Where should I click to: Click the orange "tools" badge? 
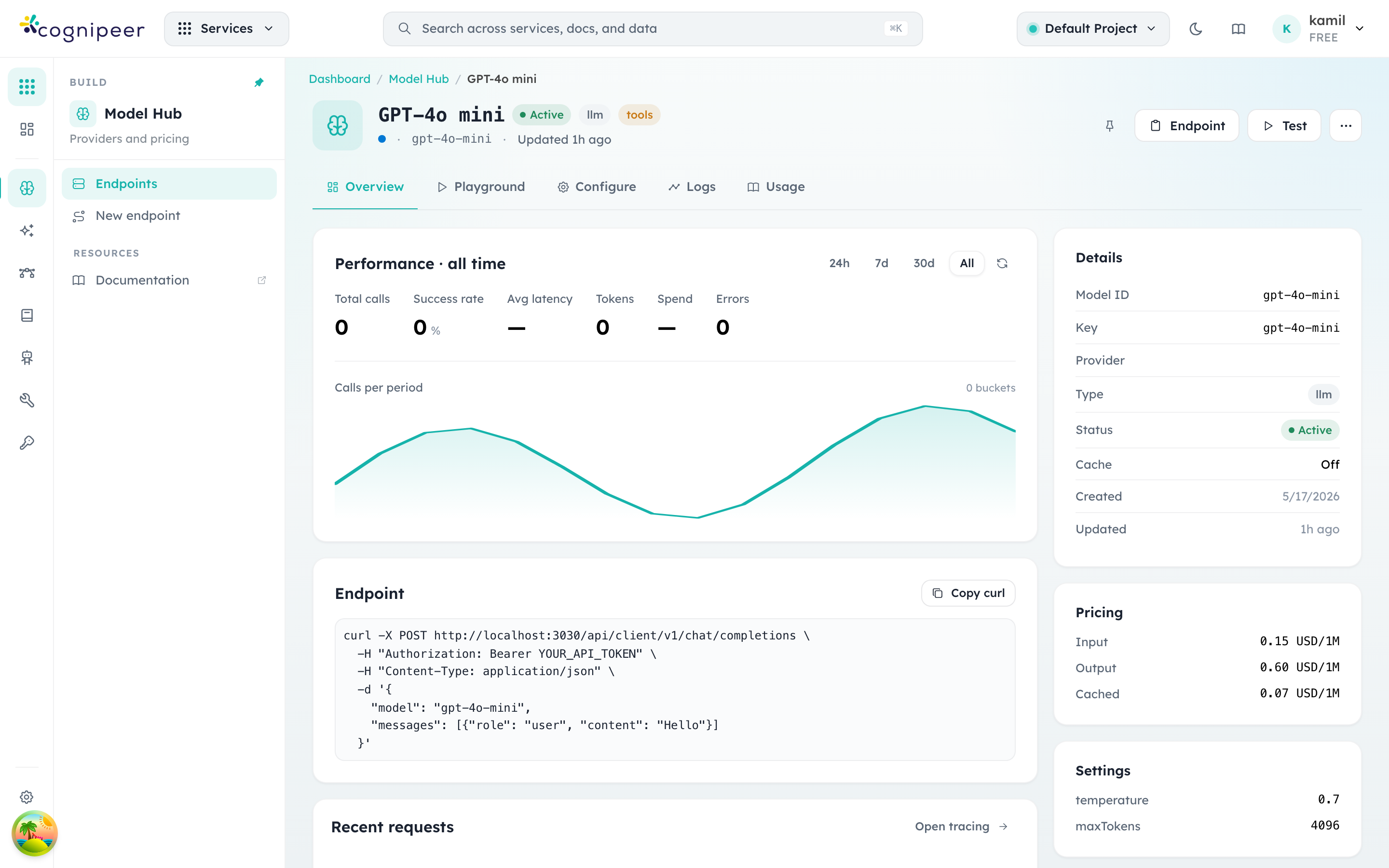click(640, 115)
